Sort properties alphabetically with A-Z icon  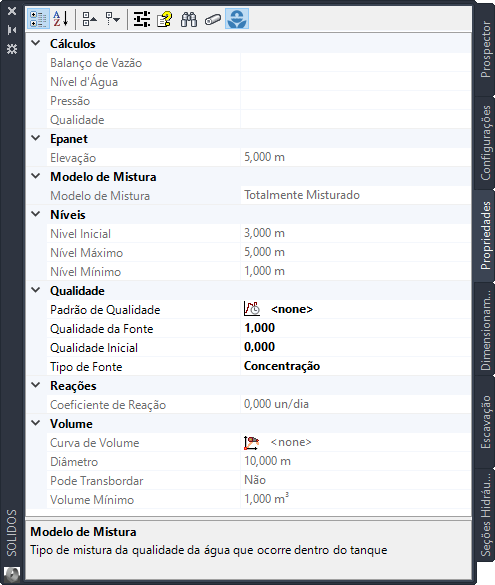click(x=61, y=19)
